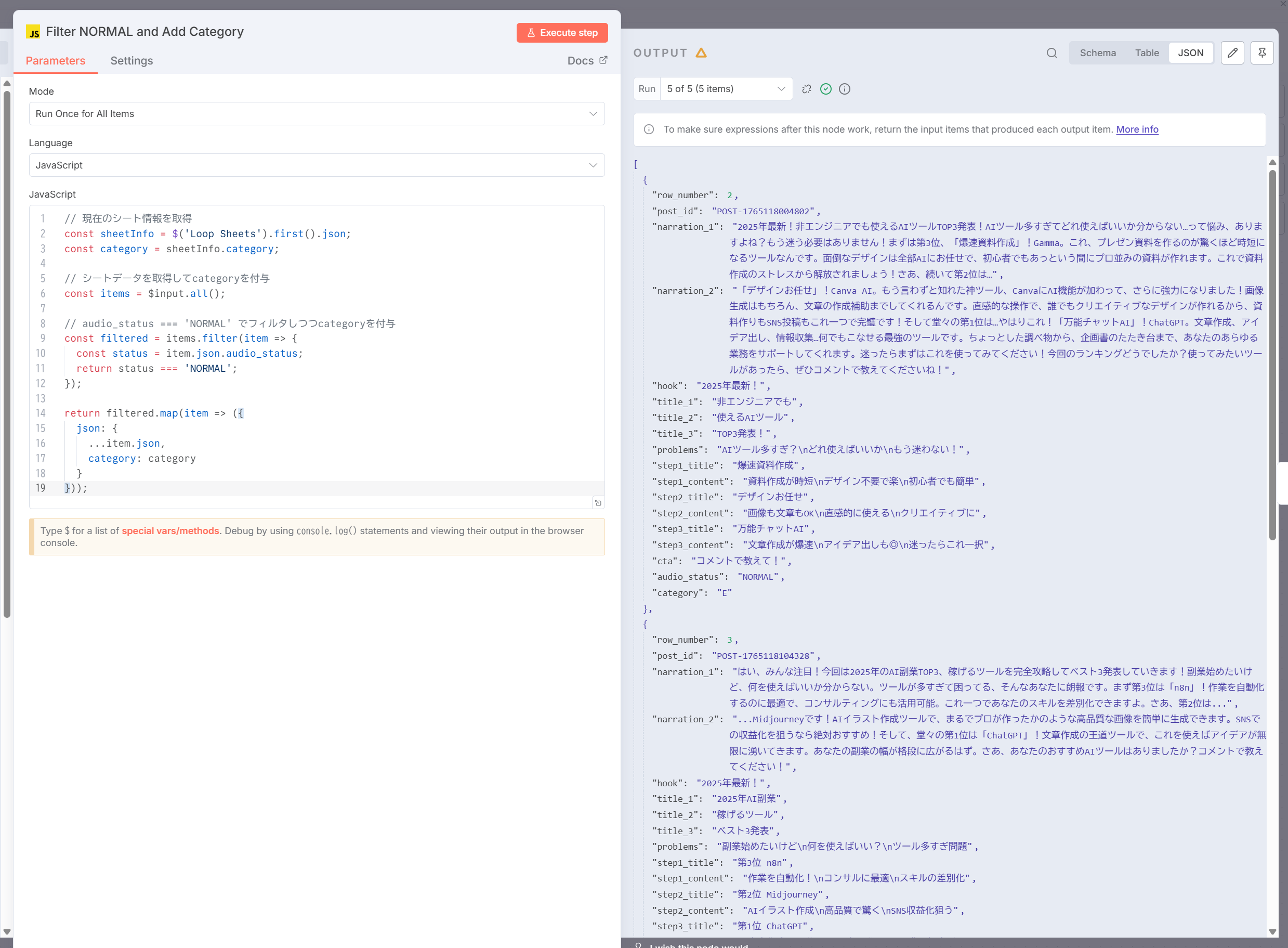Click the green checkmark run status icon

(825, 89)
